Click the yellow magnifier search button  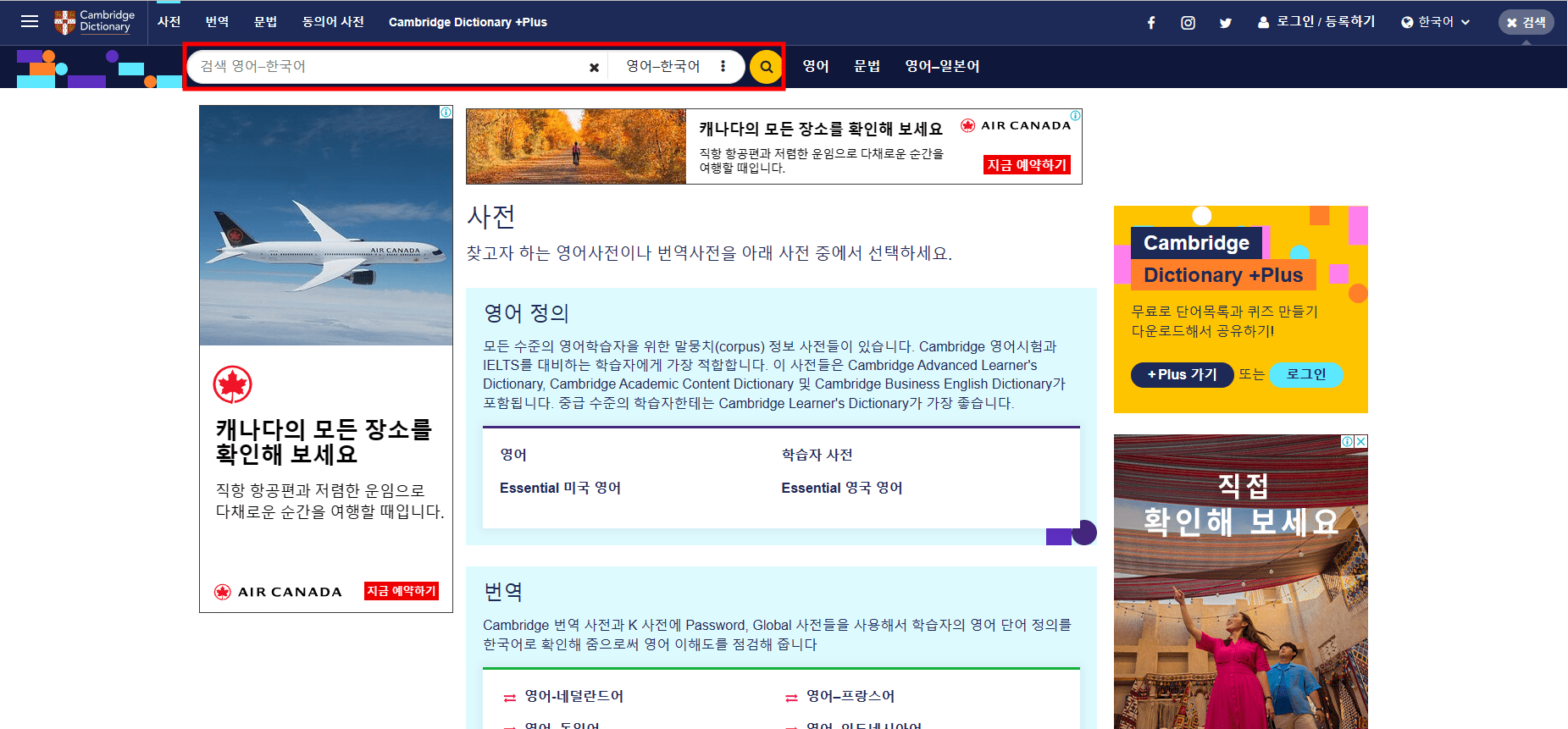766,67
